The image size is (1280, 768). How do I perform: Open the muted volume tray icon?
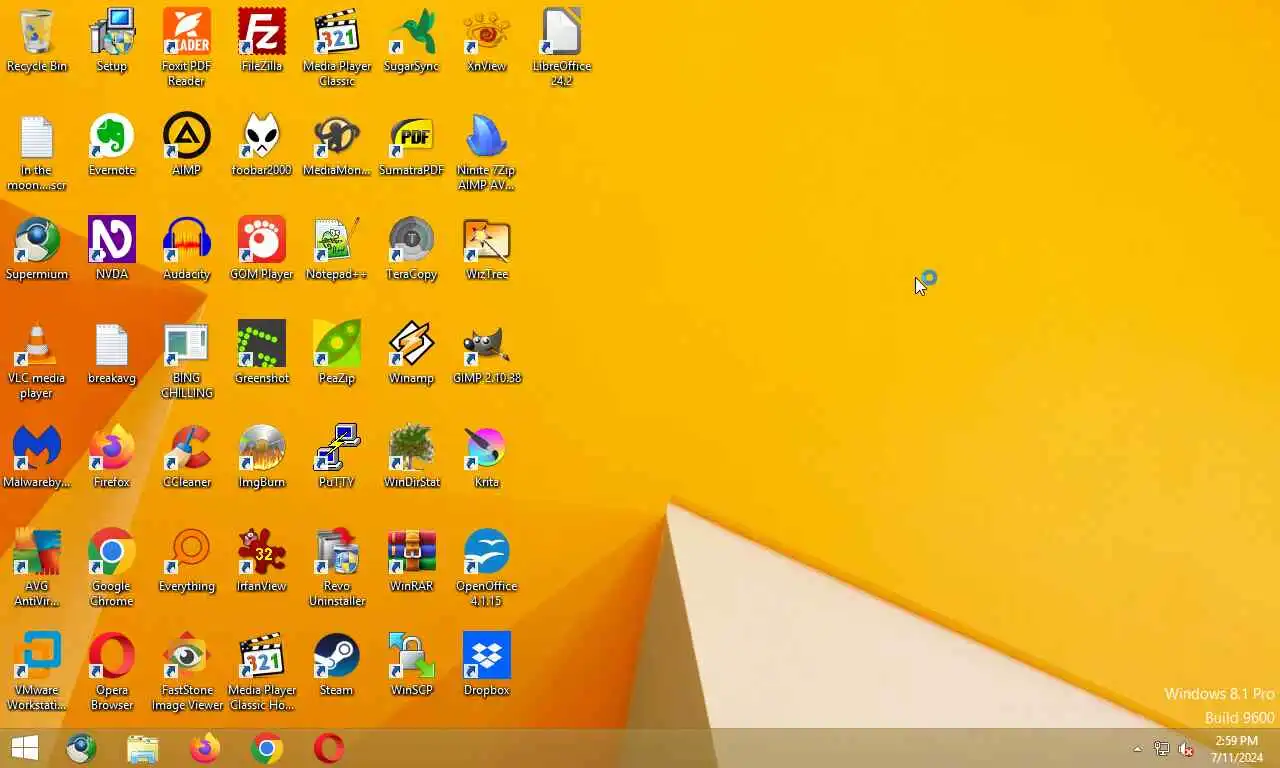(1187, 749)
